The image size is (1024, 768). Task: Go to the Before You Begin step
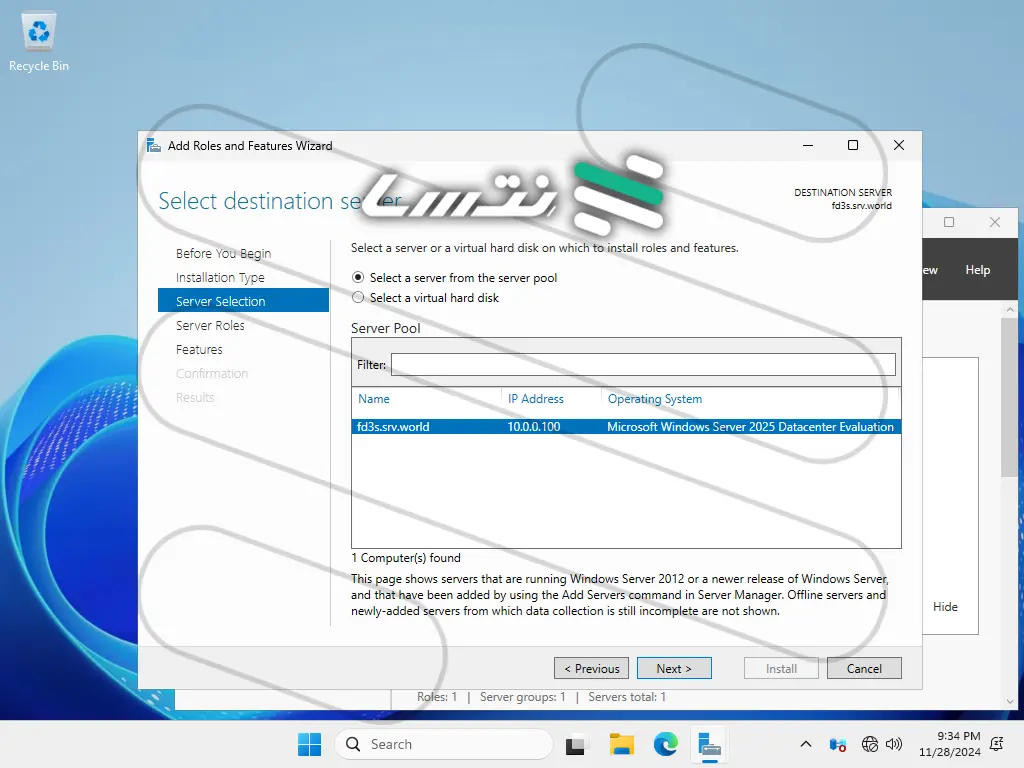coord(223,254)
